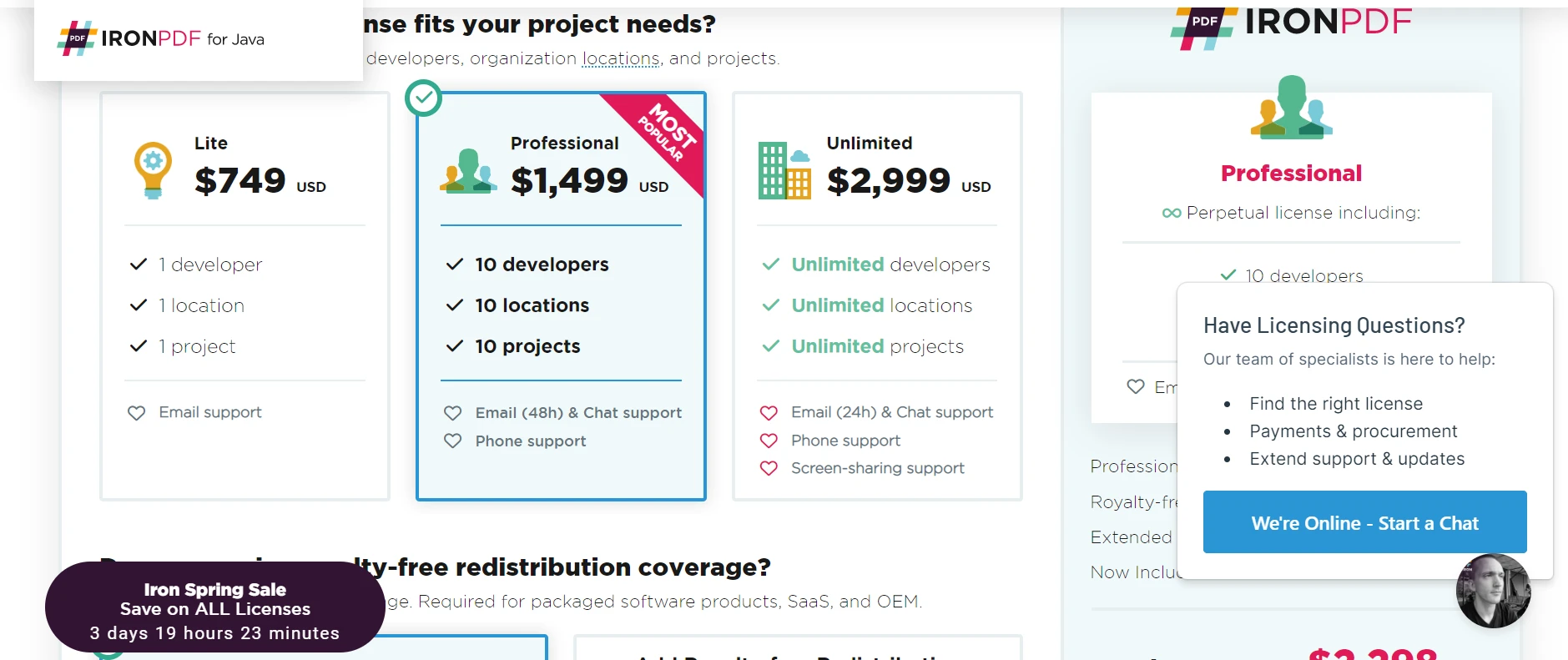This screenshot has height=660, width=1568.
Task: Start a chat with We're Online button
Action: (x=1365, y=522)
